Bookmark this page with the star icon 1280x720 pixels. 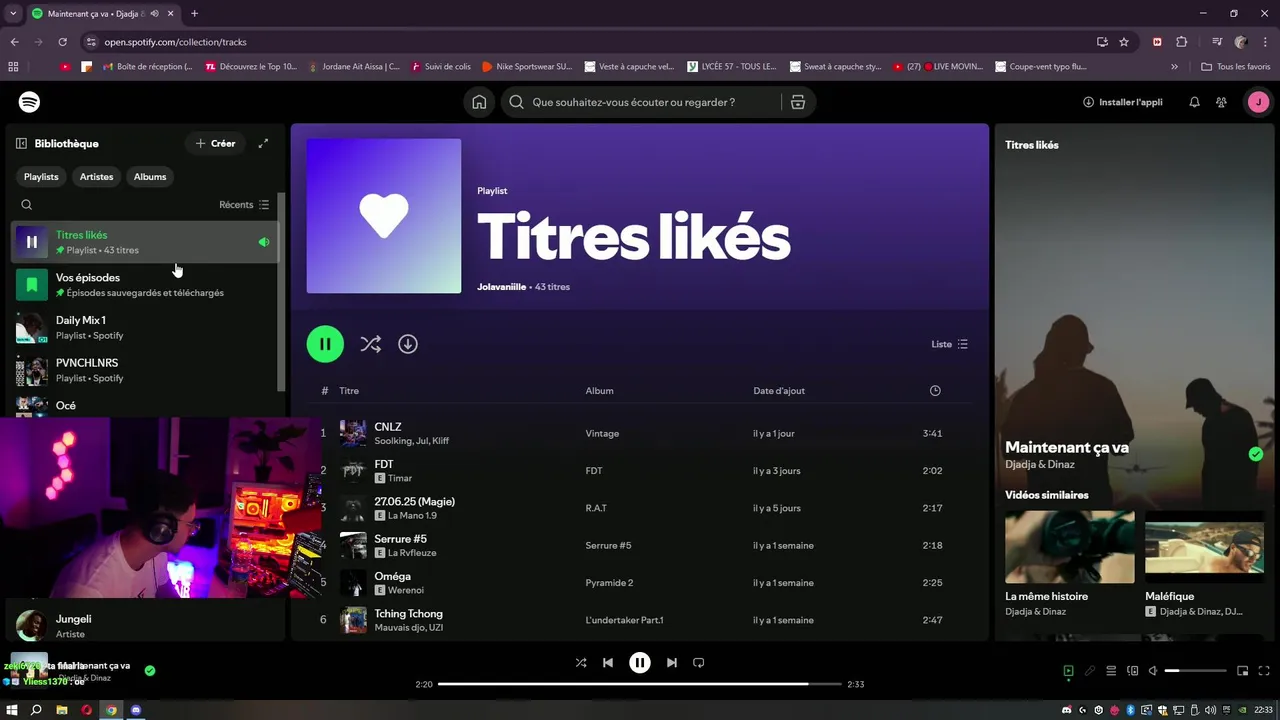[1124, 42]
